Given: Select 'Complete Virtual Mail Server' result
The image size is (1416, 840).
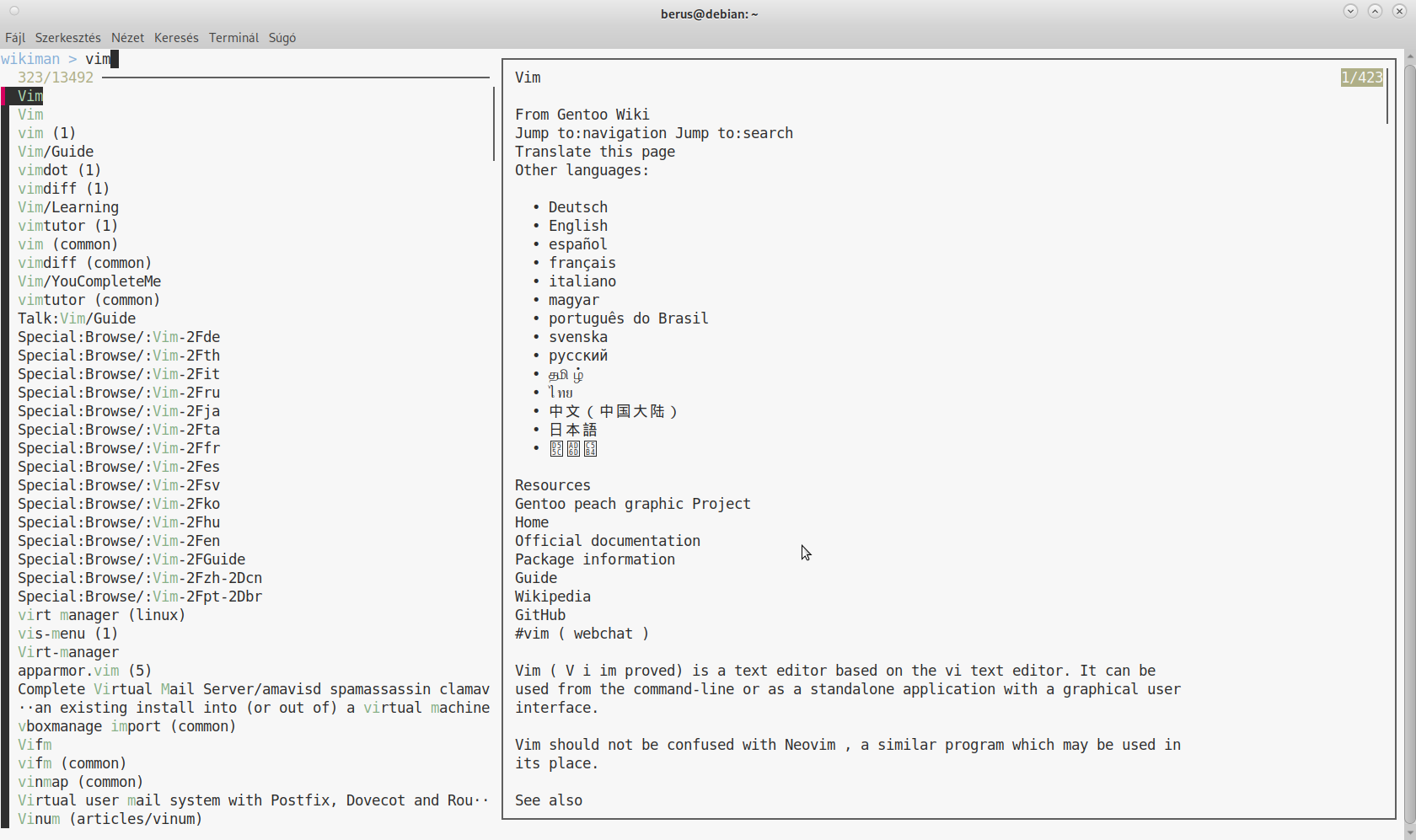Looking at the screenshot, I should point(254,689).
